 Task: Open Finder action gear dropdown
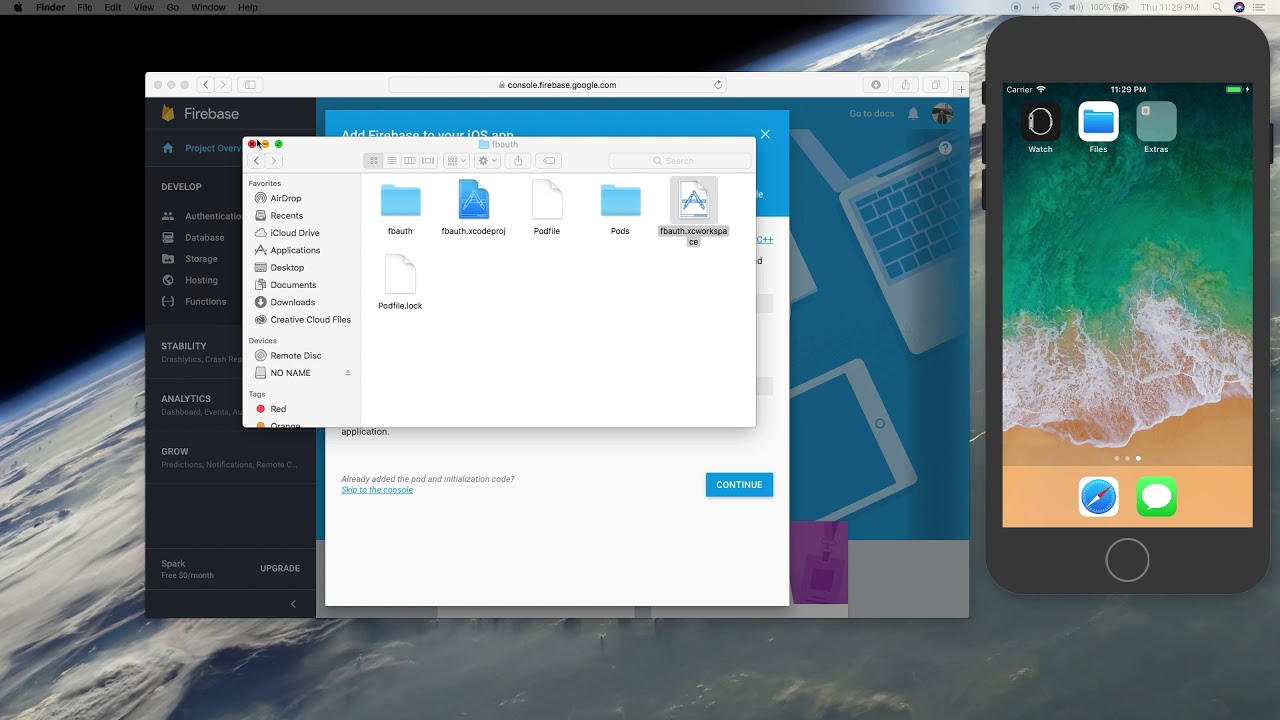point(487,160)
